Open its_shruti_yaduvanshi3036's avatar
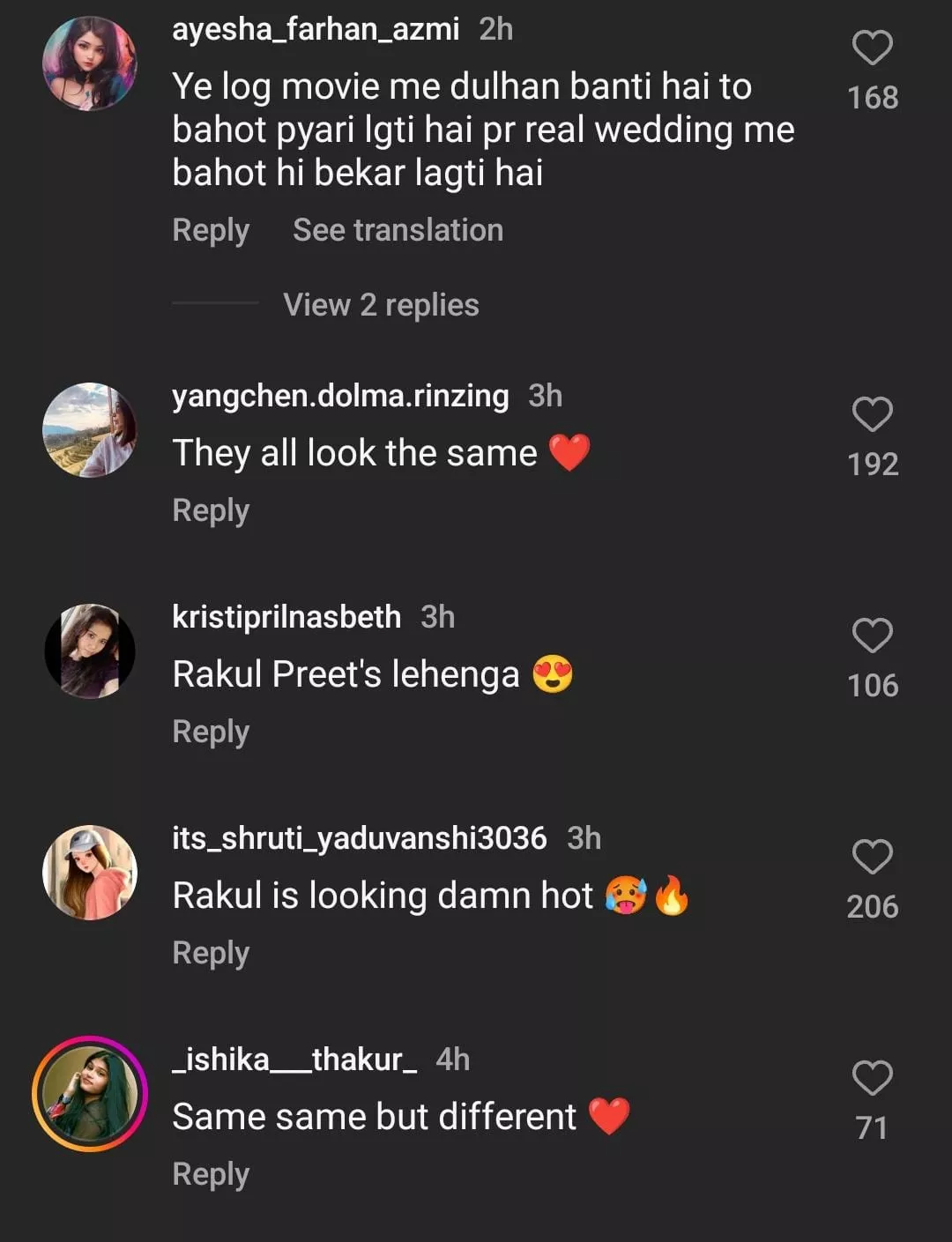This screenshot has height=1242, width=952. [x=90, y=873]
